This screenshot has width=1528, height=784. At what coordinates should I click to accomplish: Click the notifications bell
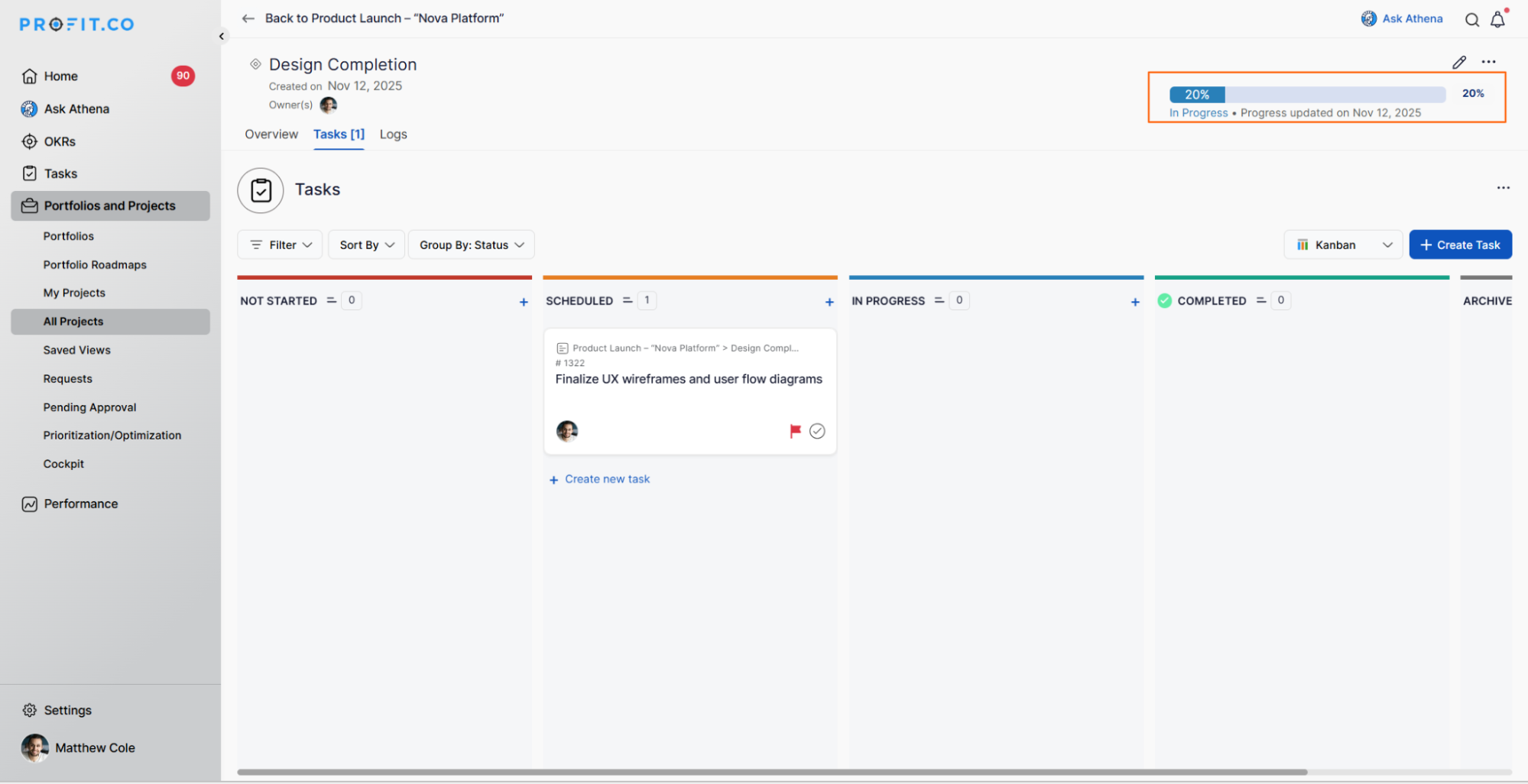pos(1497,20)
